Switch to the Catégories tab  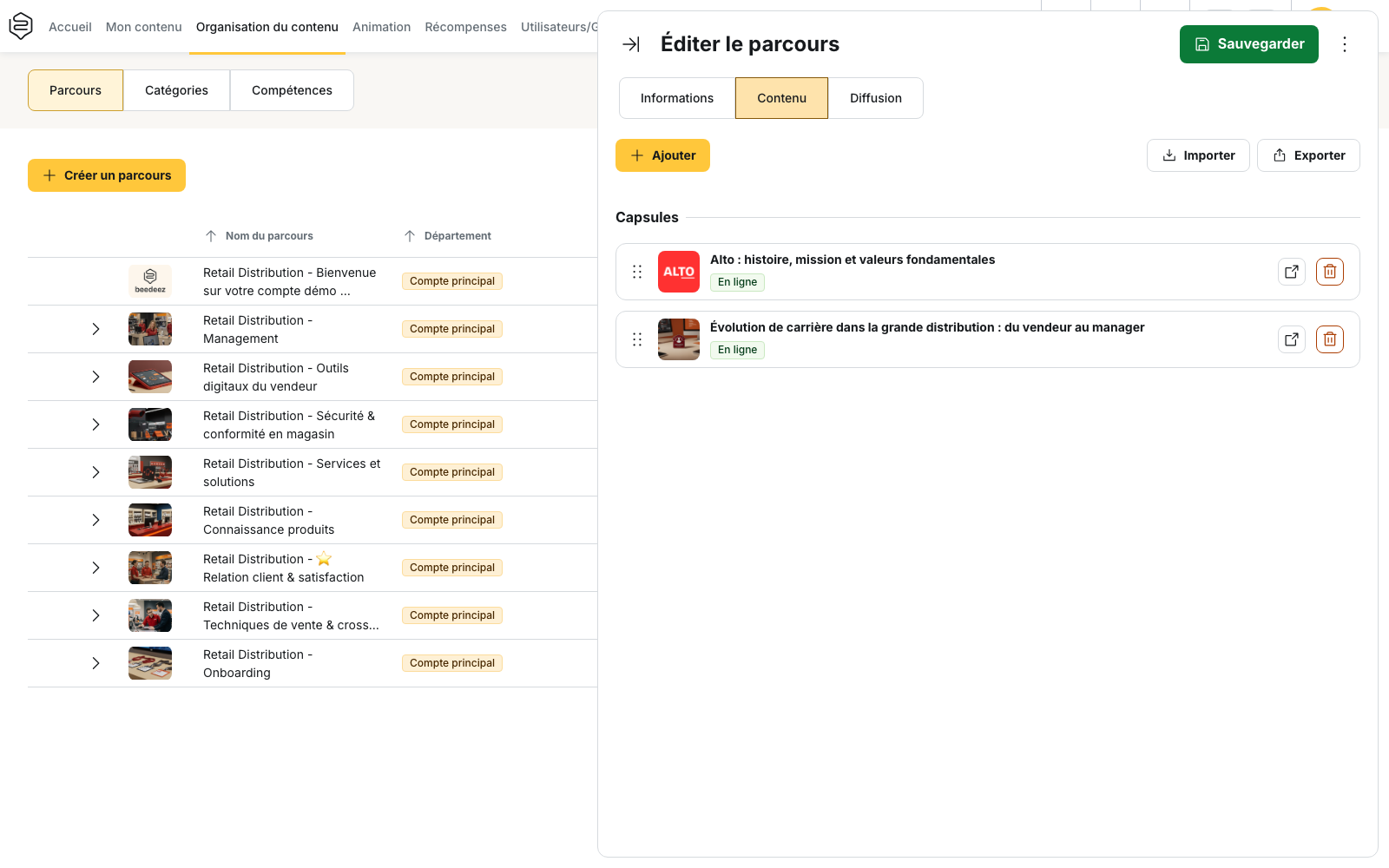[176, 90]
